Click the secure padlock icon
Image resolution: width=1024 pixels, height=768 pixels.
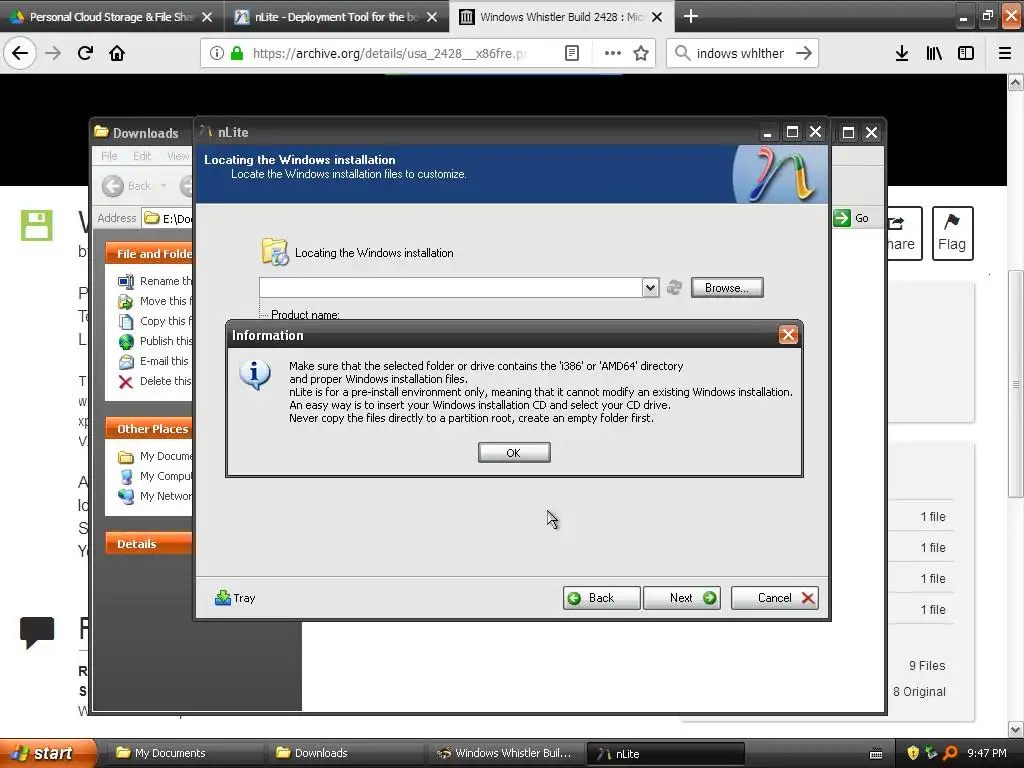pos(237,53)
